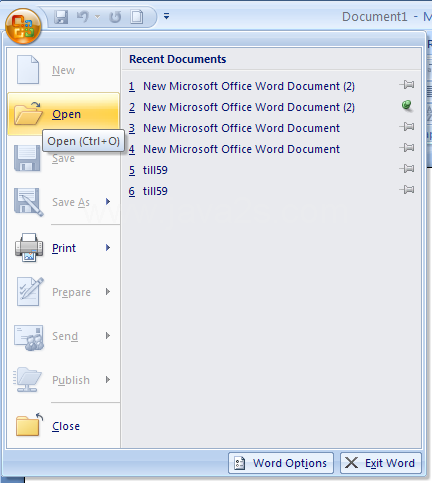432x483 pixels.
Task: Pin recent document 1 to the list
Action: tap(407, 85)
